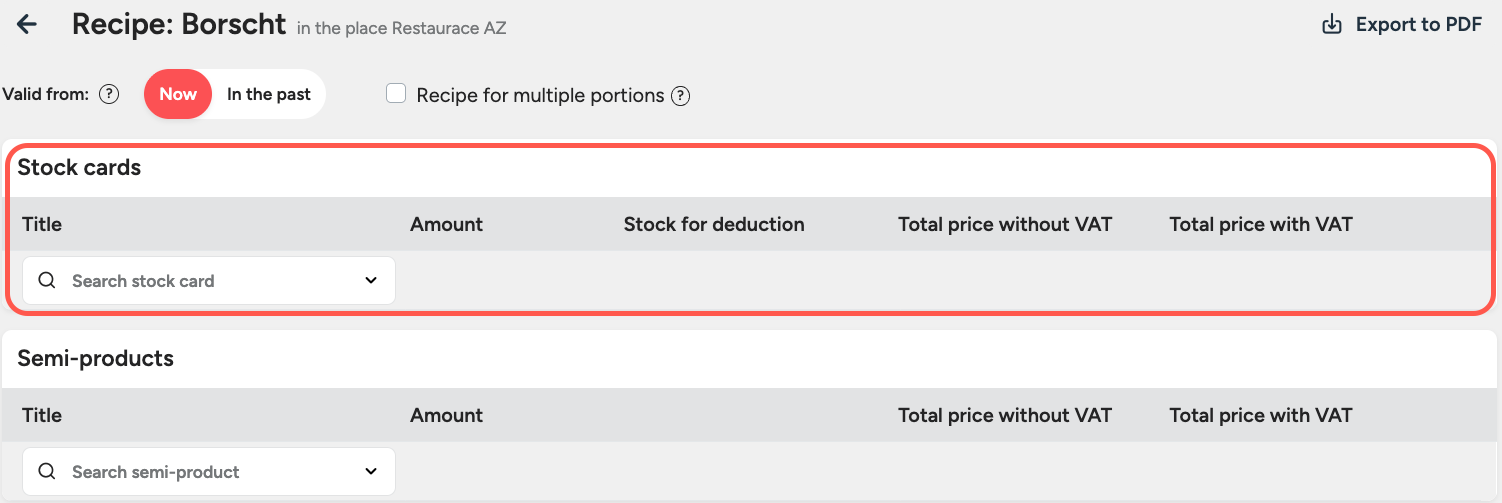Screen dimensions: 1502x503
Task: Click the Title header under Stock cards
Action: pyautogui.click(x=42, y=224)
